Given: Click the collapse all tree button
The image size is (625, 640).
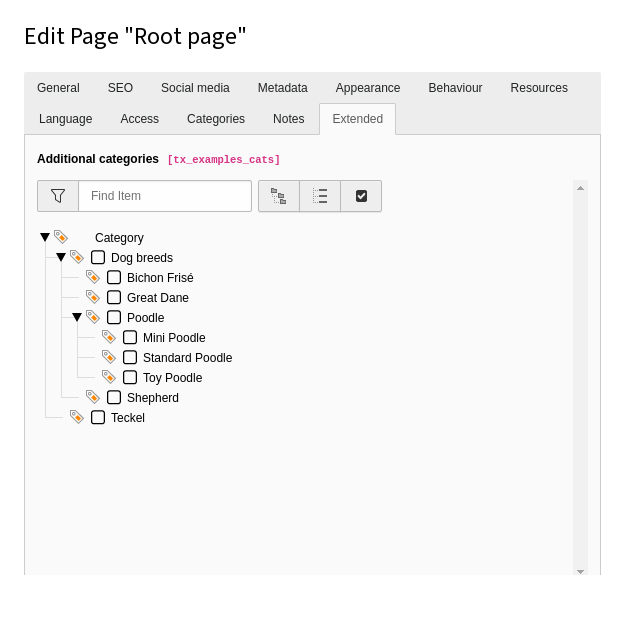Looking at the screenshot, I should click(x=320, y=196).
